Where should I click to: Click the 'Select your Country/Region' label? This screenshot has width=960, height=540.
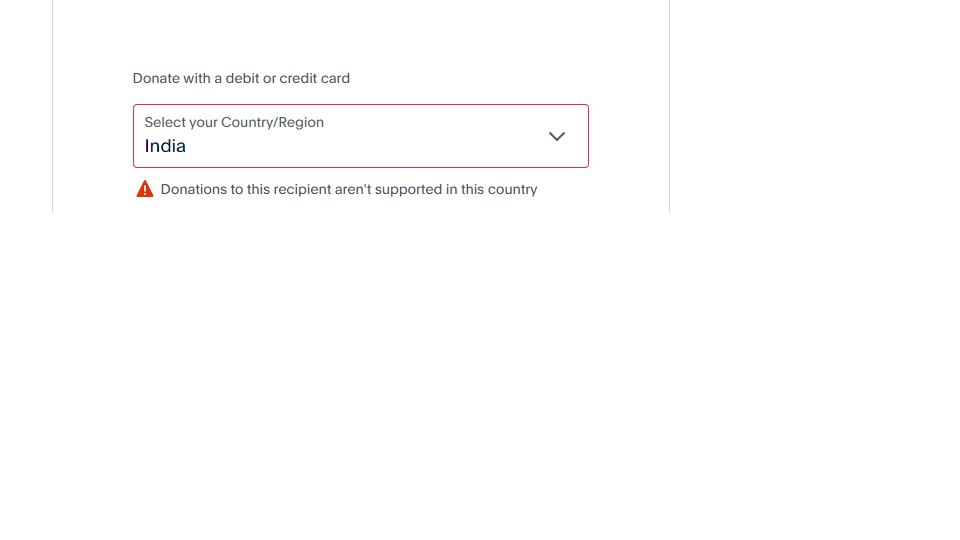(x=234, y=122)
